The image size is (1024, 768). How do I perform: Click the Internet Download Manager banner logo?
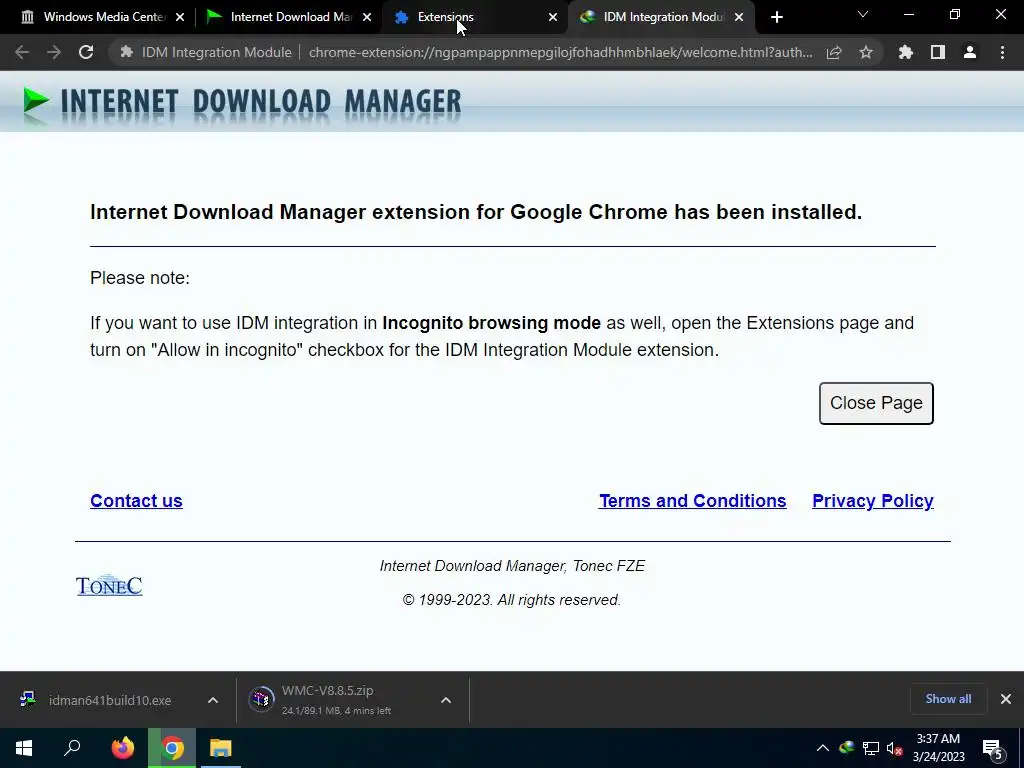coord(242,103)
